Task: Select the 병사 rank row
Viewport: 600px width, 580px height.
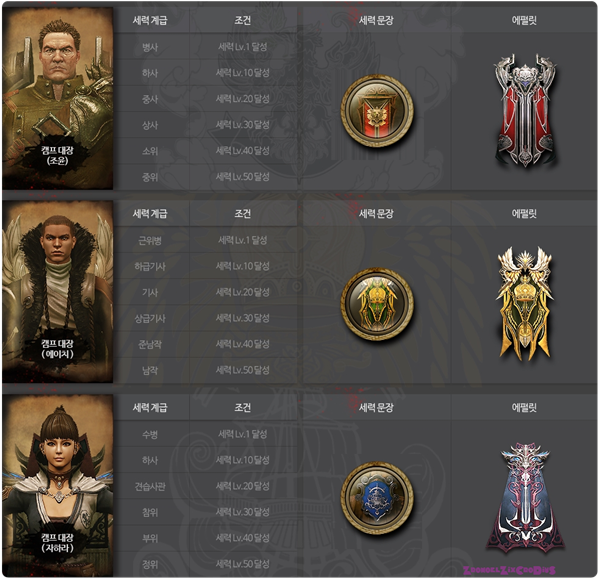Action: (205, 47)
